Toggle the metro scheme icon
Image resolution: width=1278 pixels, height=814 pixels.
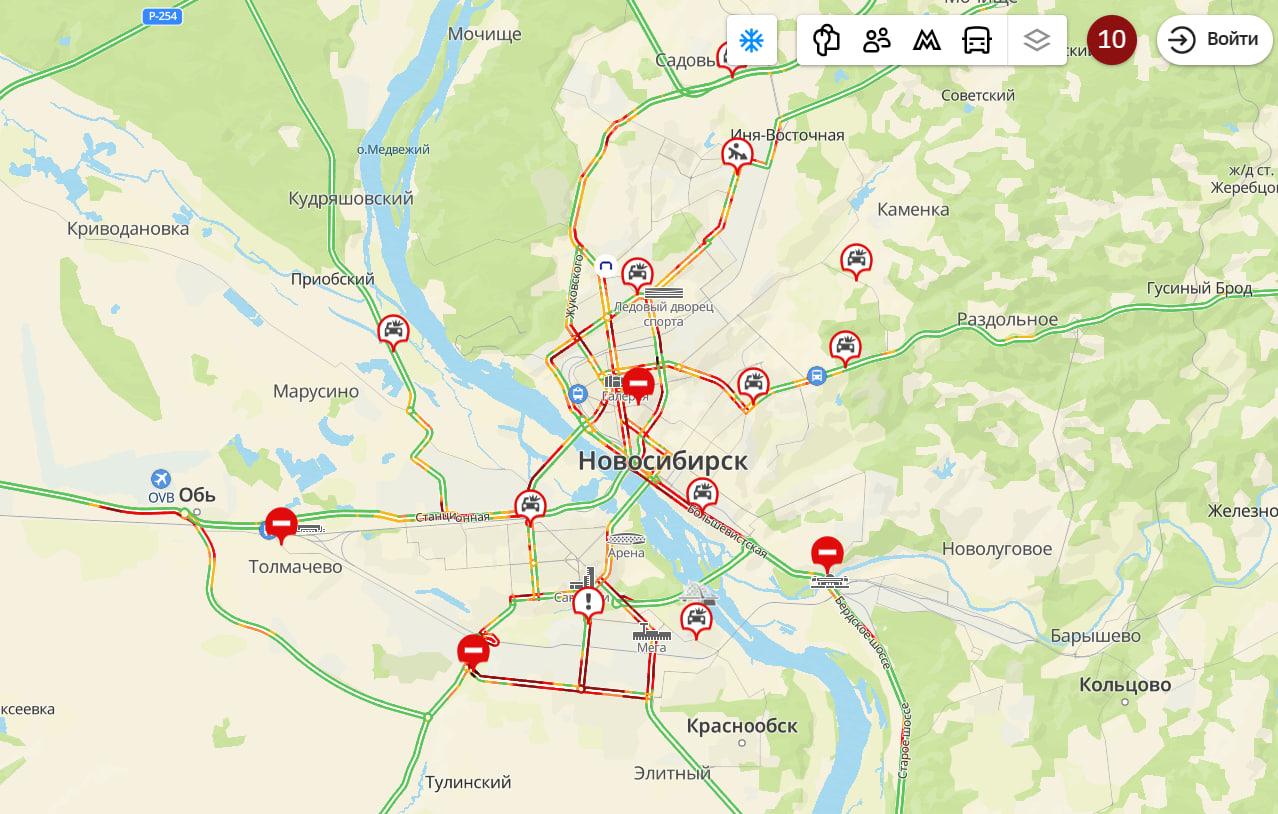tap(927, 41)
